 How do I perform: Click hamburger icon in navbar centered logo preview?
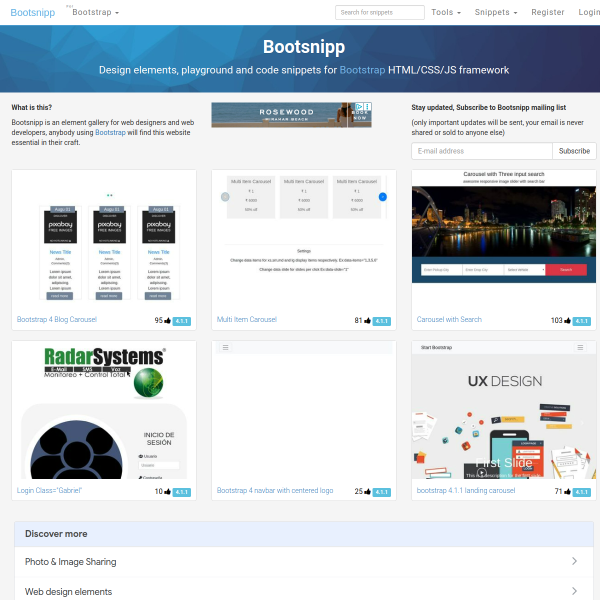click(x=225, y=347)
